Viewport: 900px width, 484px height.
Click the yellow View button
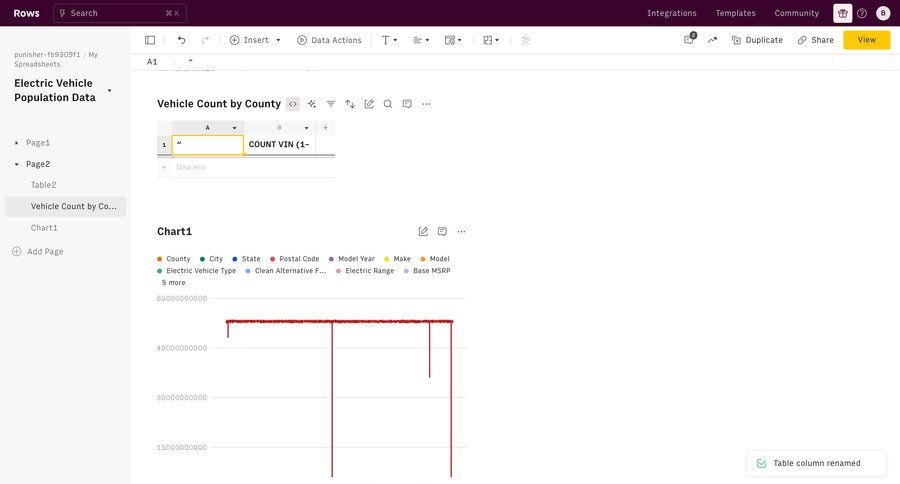(x=866, y=40)
